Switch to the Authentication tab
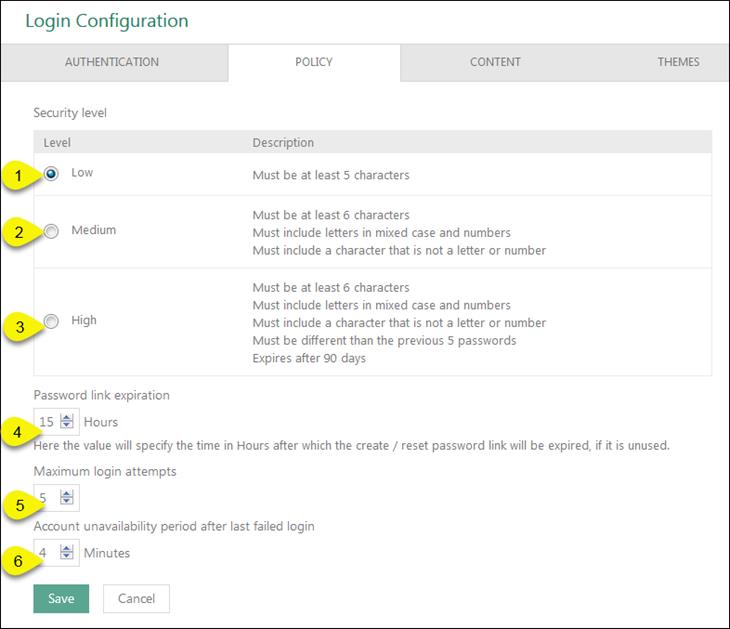Screen dimensions: 730x629 click(112, 62)
